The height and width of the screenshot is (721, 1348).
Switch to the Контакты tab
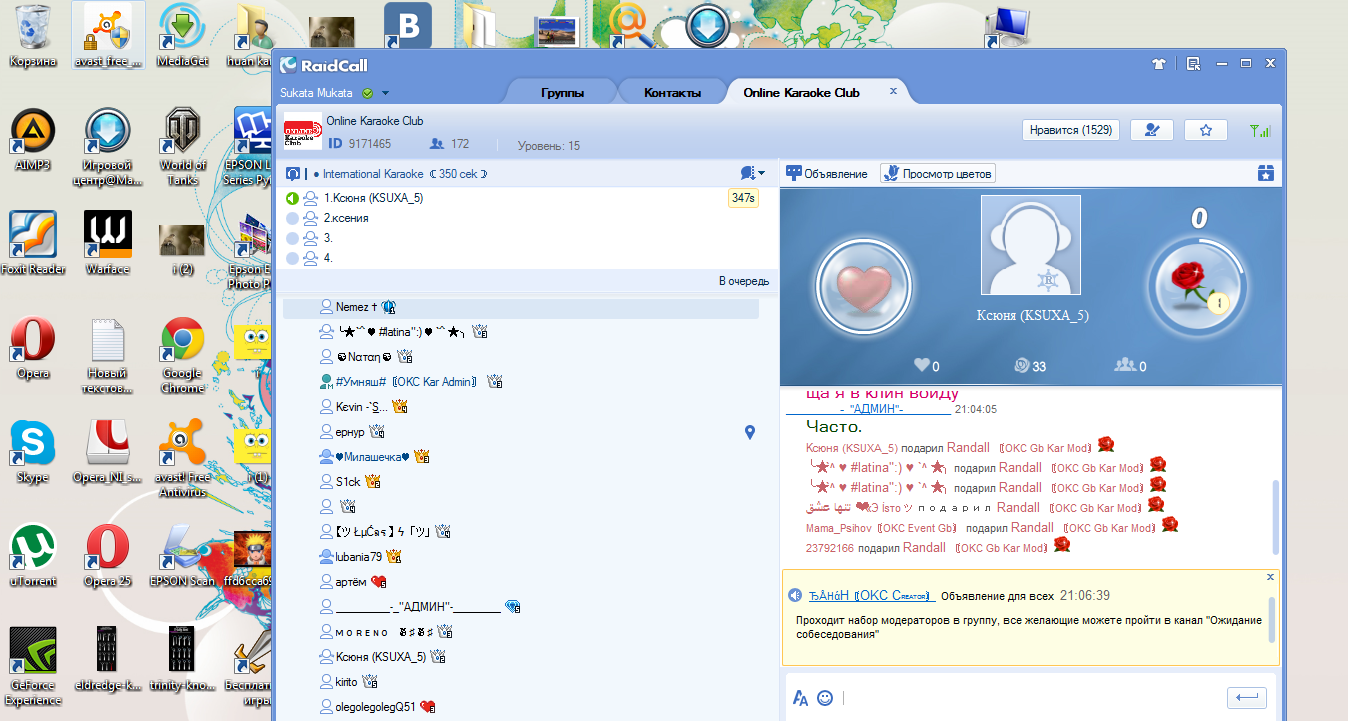click(x=672, y=93)
